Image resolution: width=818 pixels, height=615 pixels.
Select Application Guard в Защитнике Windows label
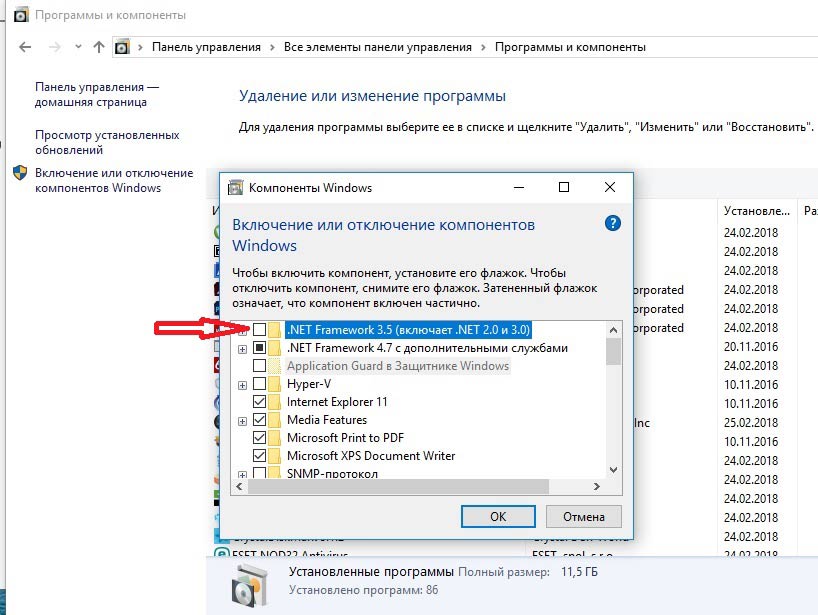pyautogui.click(x=398, y=366)
